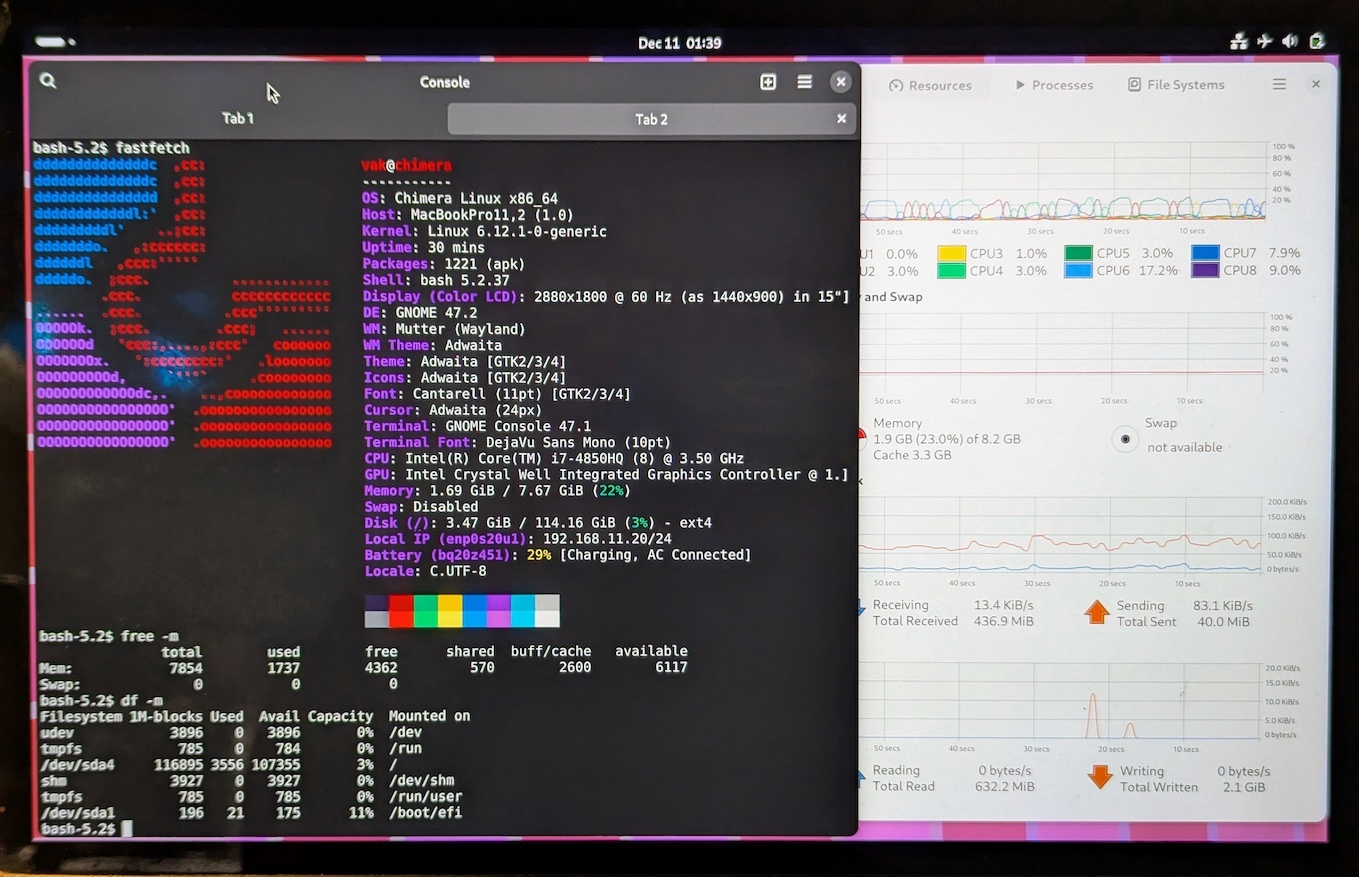The width and height of the screenshot is (1359, 877).
Task: Pick color via the CPU3 yellow swatch
Action: pos(952,254)
